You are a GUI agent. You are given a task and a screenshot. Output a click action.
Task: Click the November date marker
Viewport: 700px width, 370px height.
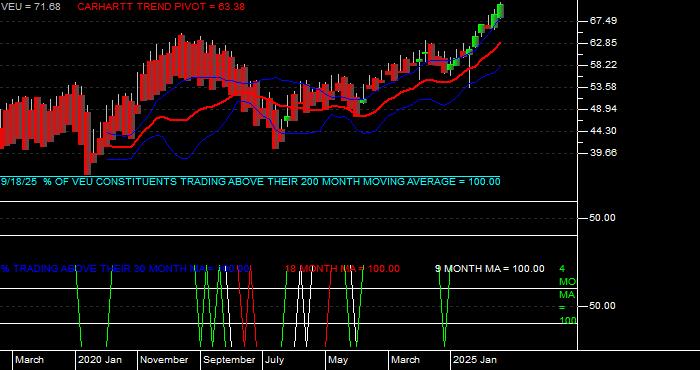[x=164, y=360]
